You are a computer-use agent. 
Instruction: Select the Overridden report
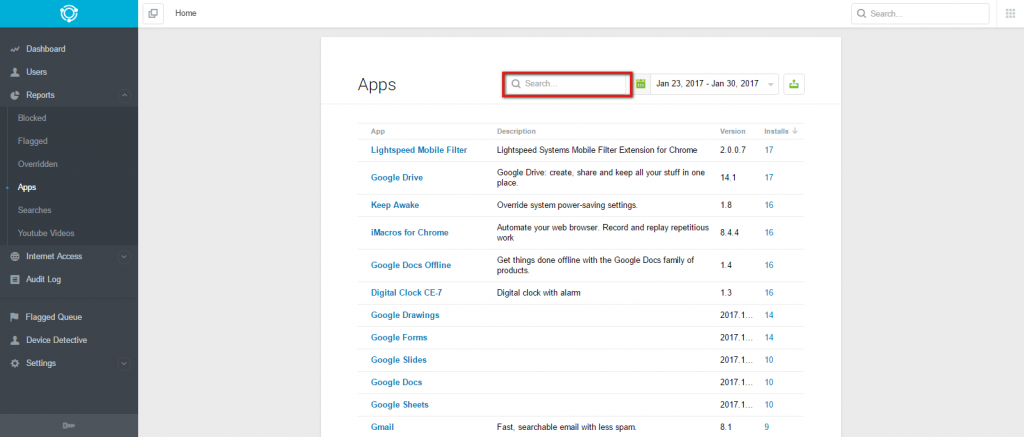[38, 164]
